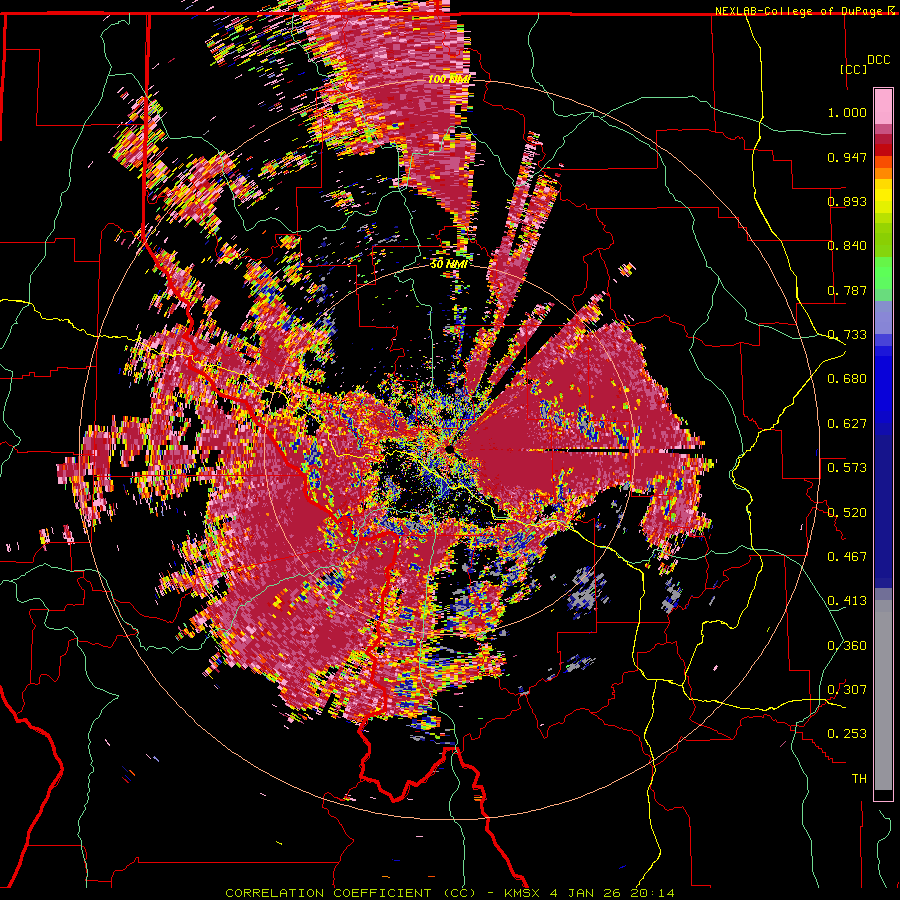The height and width of the screenshot is (900, 900).
Task: Click the 0.307 scale value
Action: [x=847, y=689]
